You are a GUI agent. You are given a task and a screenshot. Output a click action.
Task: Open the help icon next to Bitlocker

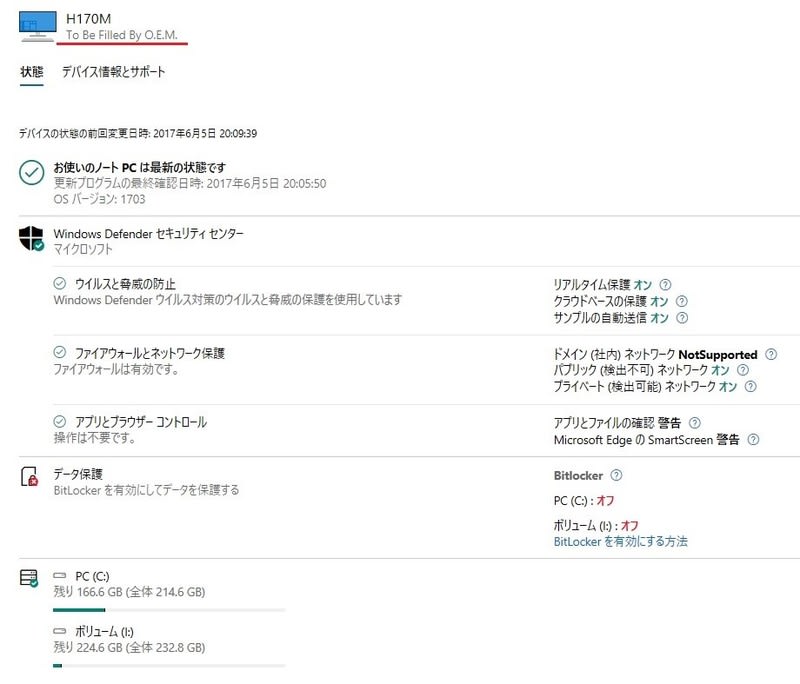pyautogui.click(x=616, y=475)
